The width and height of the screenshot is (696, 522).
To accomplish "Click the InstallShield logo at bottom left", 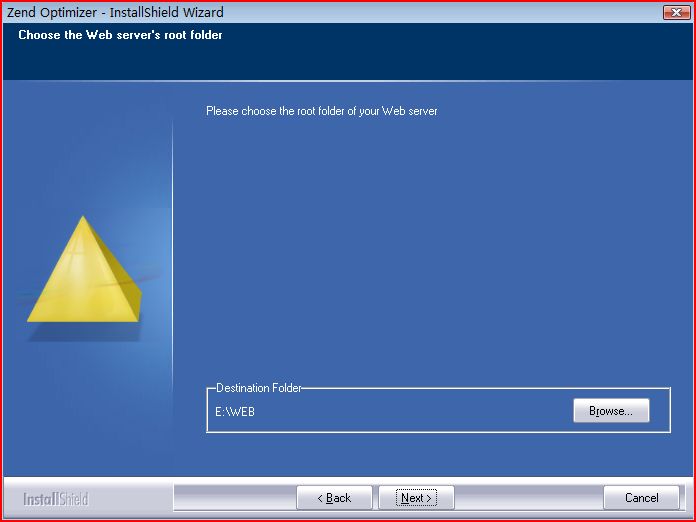I will [56, 499].
